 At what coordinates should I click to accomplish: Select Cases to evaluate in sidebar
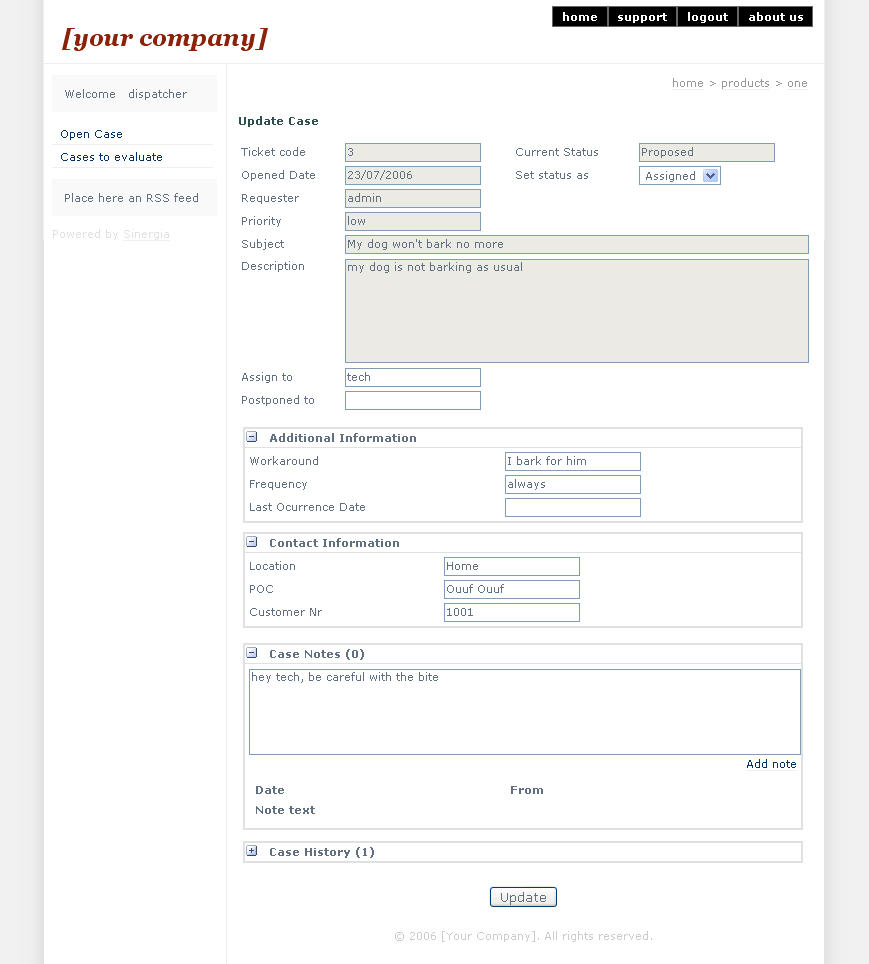[111, 157]
